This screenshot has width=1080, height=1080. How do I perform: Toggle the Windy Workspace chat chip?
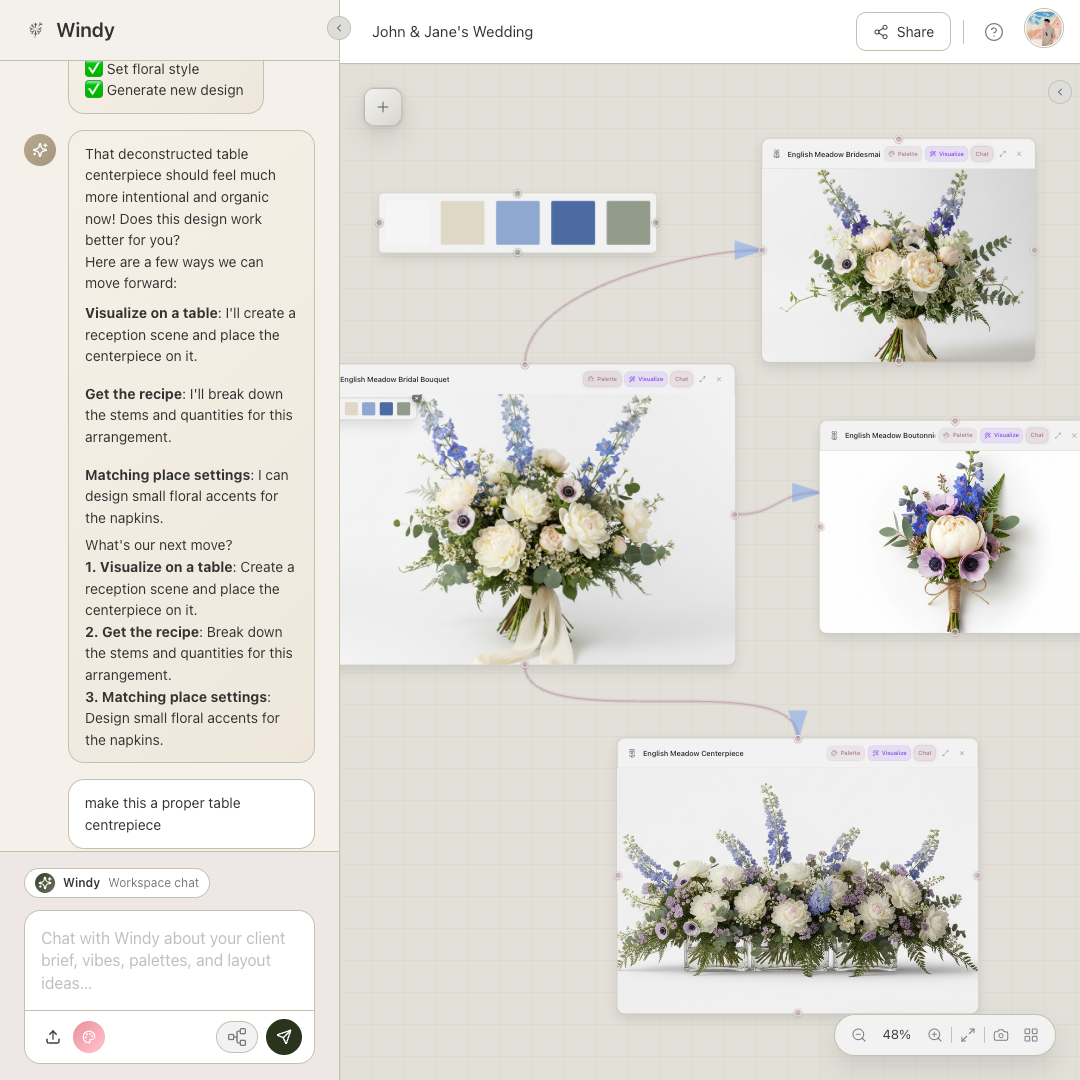coord(117,883)
